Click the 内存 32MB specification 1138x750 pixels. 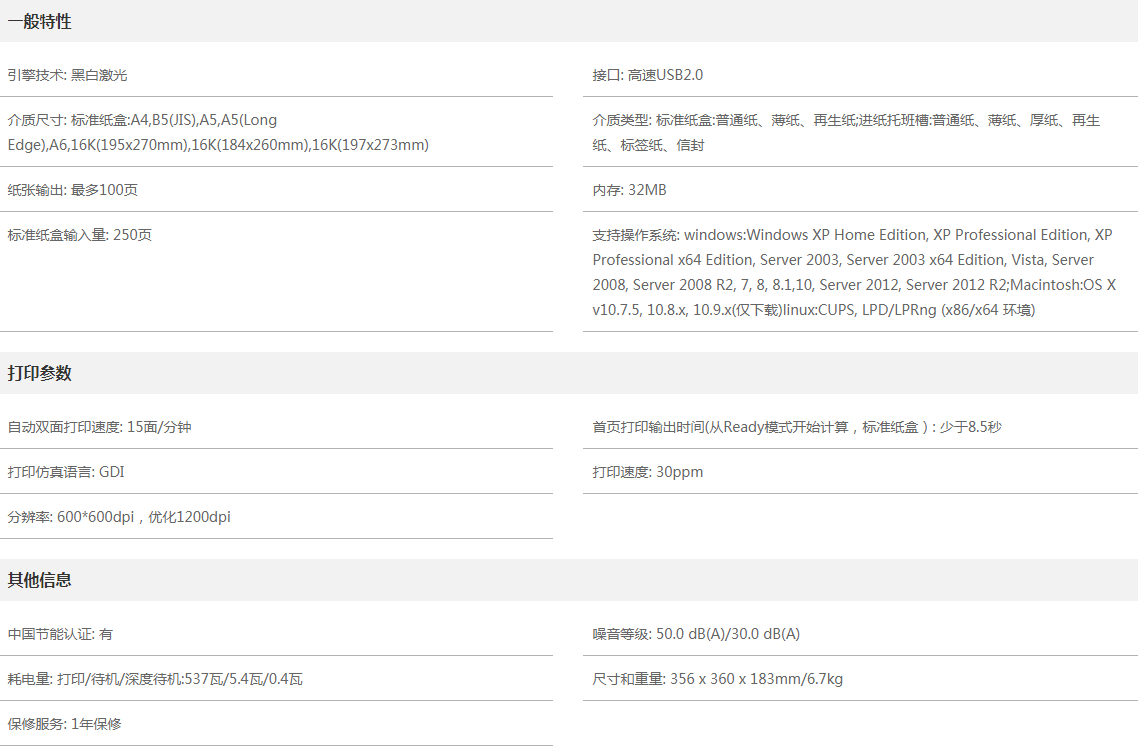629,190
